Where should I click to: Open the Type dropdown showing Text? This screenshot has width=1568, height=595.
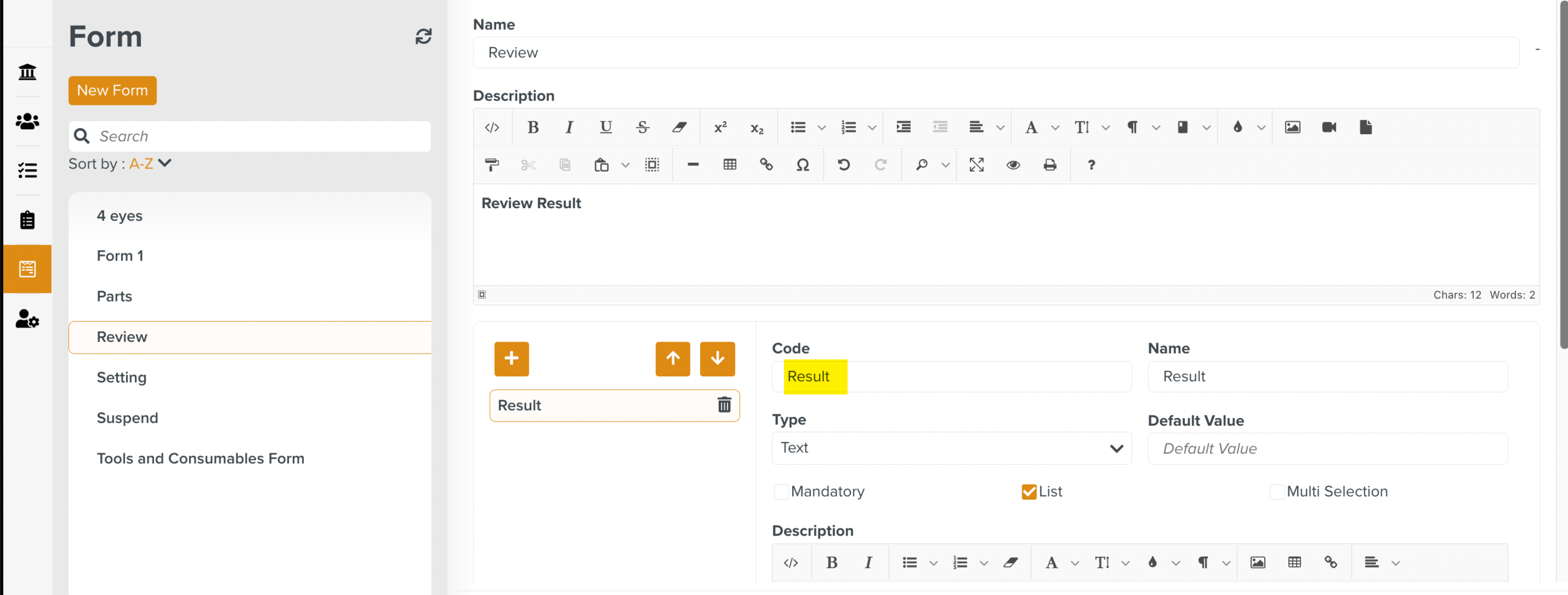pyautogui.click(x=951, y=448)
